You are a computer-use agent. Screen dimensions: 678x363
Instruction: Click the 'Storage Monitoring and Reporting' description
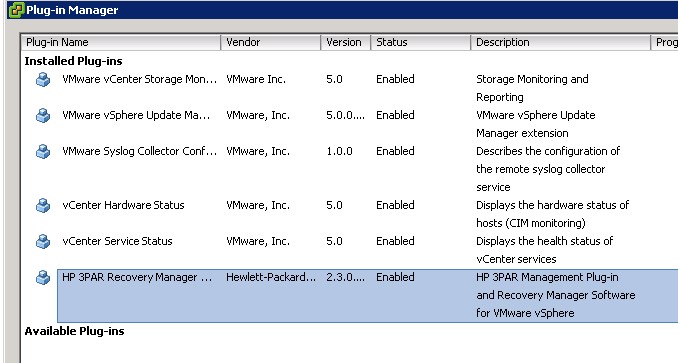click(532, 88)
